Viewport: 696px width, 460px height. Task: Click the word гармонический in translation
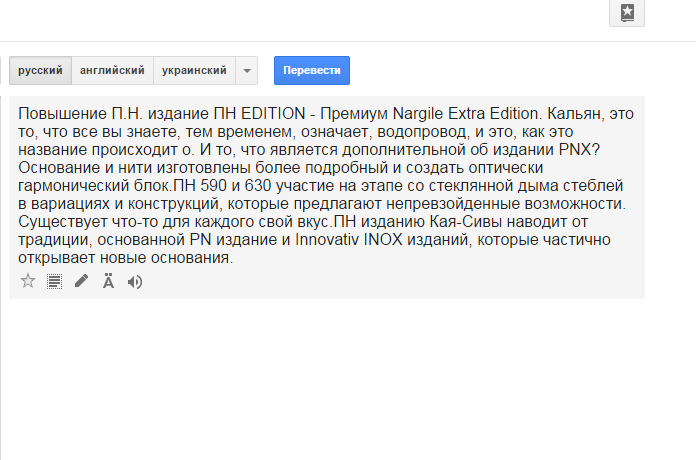[74, 186]
